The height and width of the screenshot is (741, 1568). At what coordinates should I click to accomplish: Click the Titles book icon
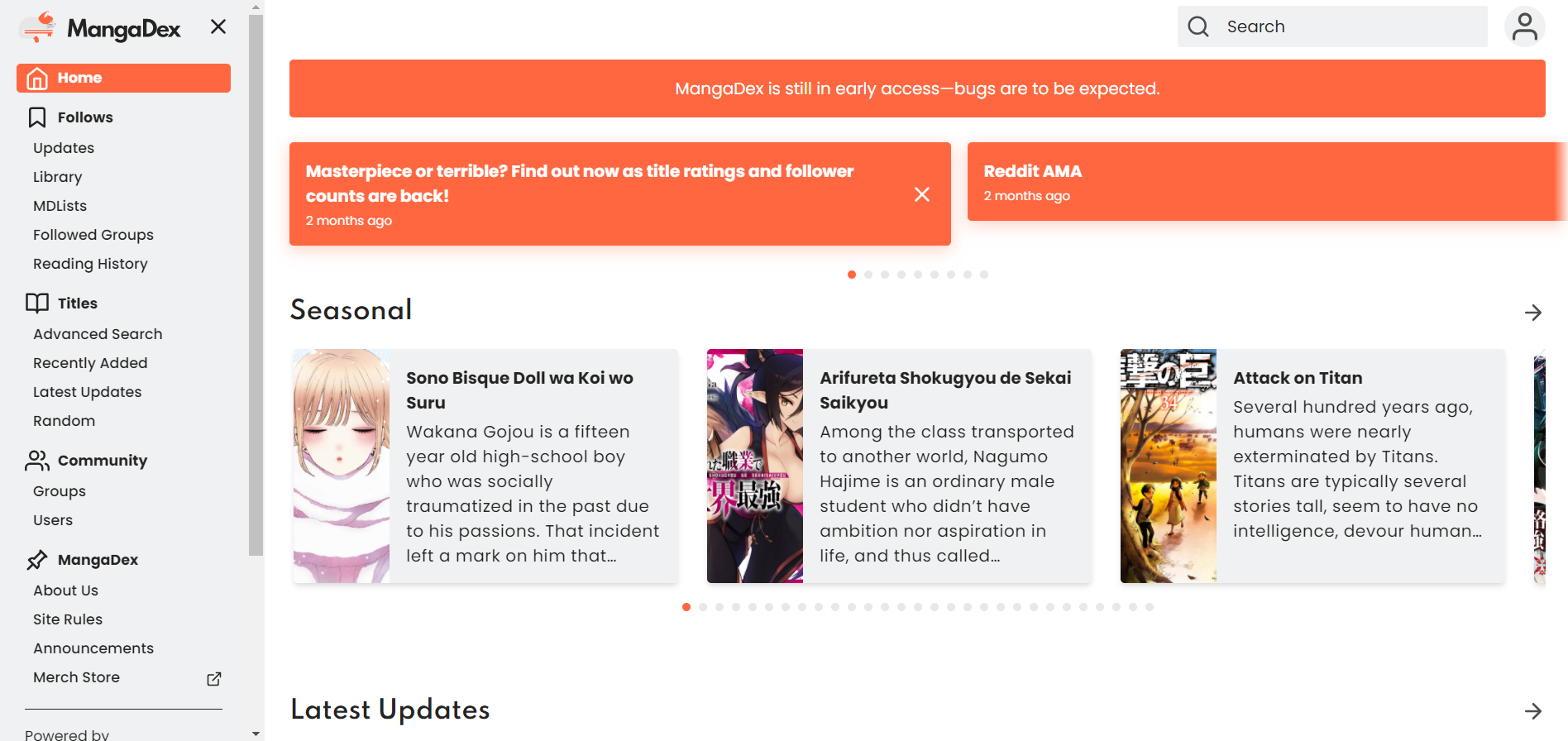click(37, 304)
